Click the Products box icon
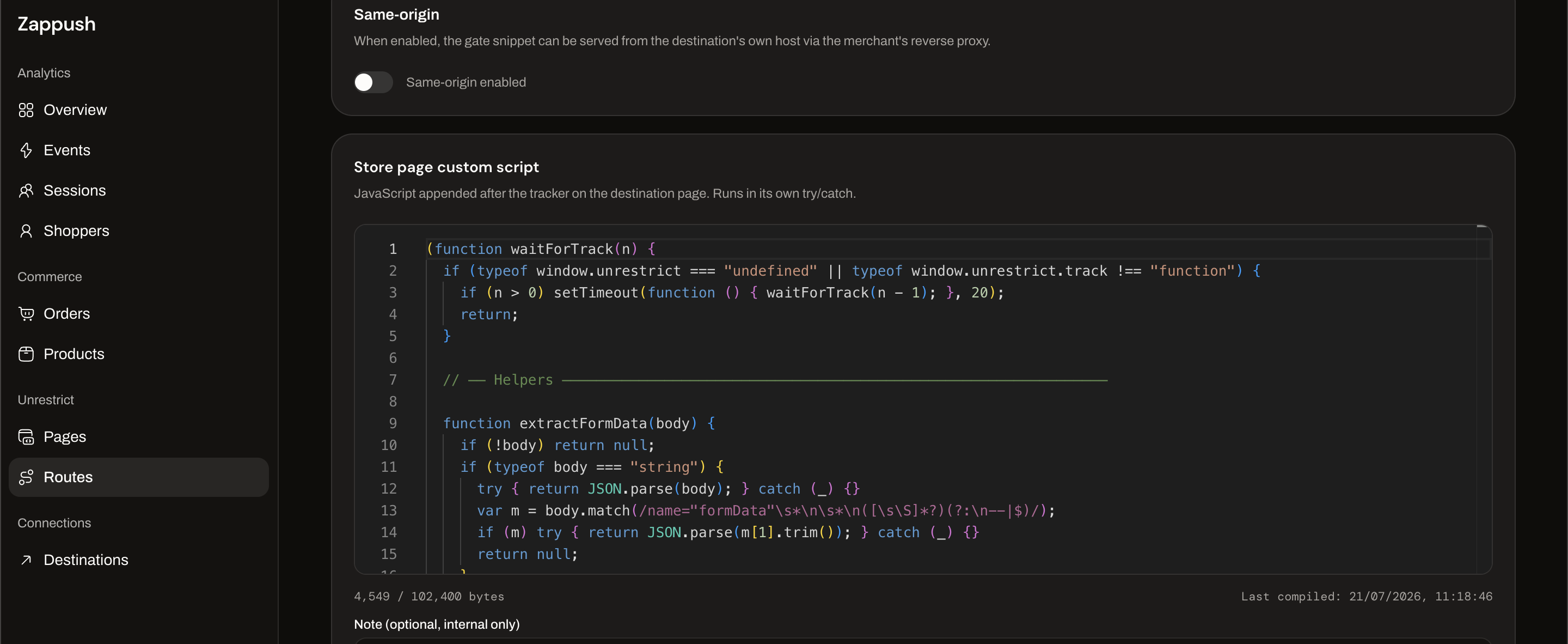 (x=26, y=354)
